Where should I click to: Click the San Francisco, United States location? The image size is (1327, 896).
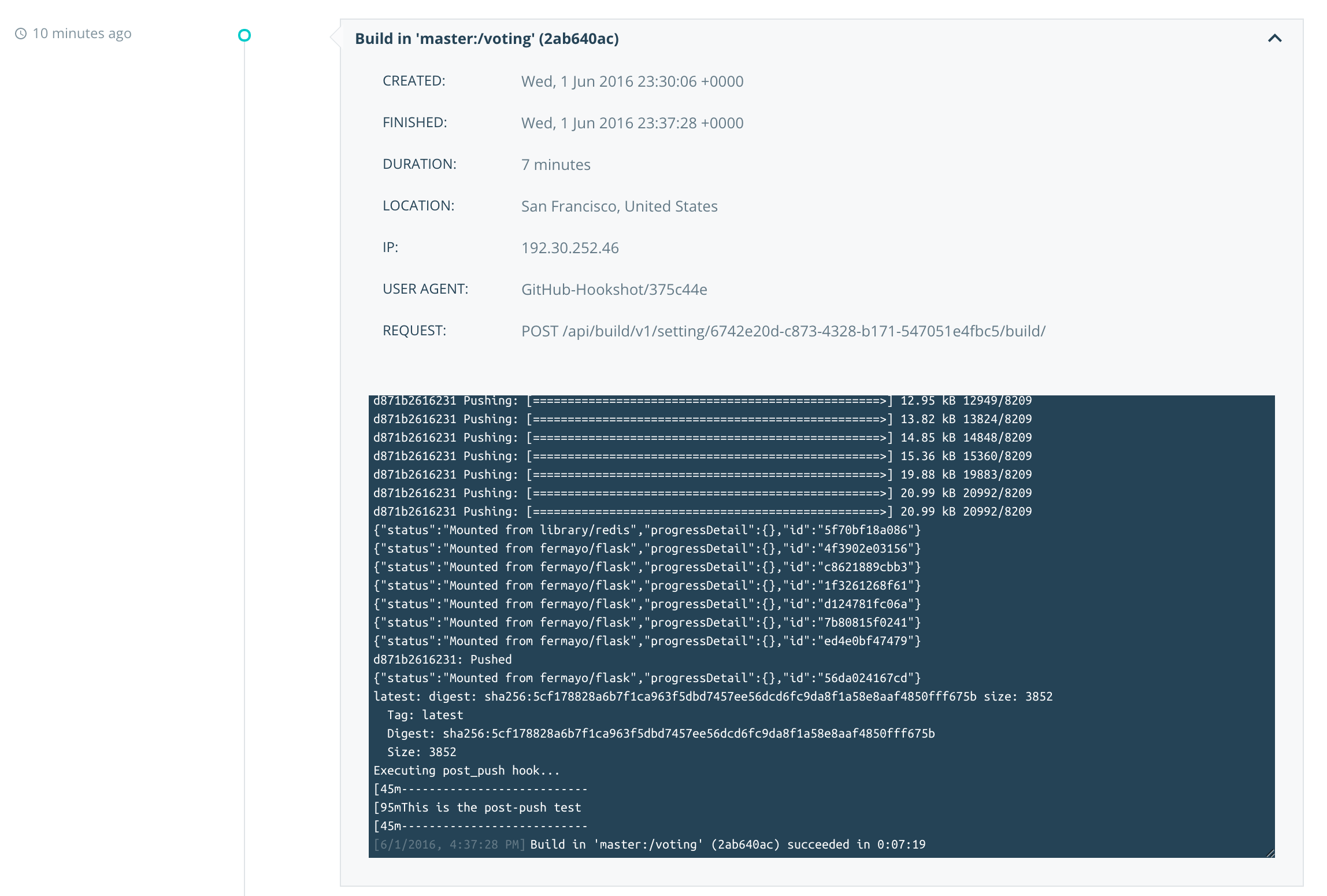pos(619,206)
